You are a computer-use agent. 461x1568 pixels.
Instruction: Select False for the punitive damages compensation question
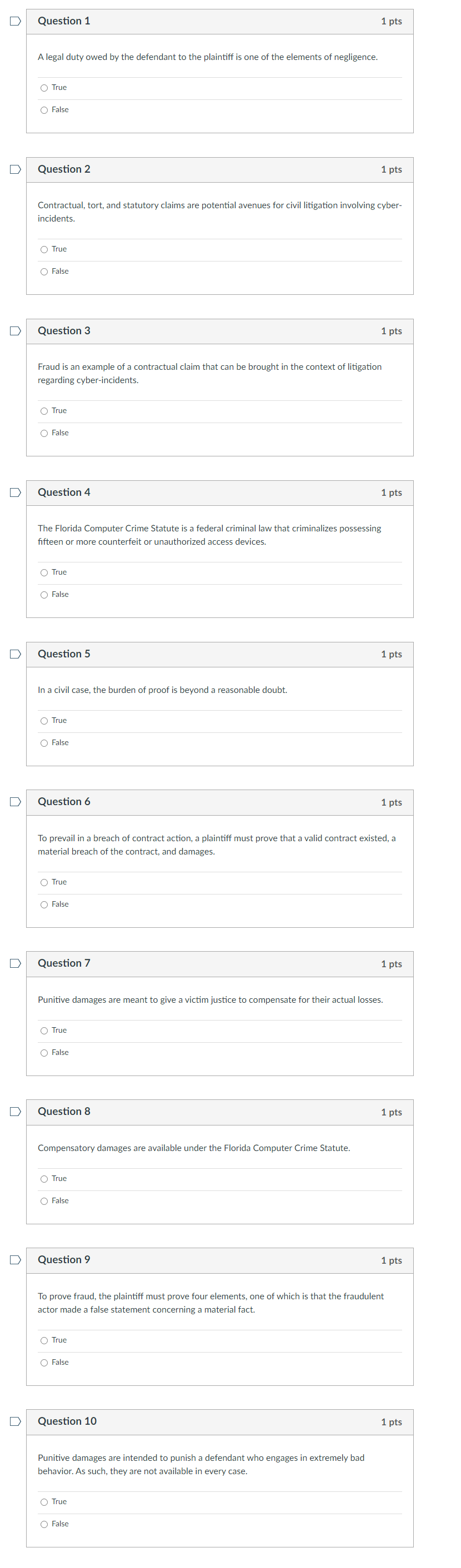44,1052
